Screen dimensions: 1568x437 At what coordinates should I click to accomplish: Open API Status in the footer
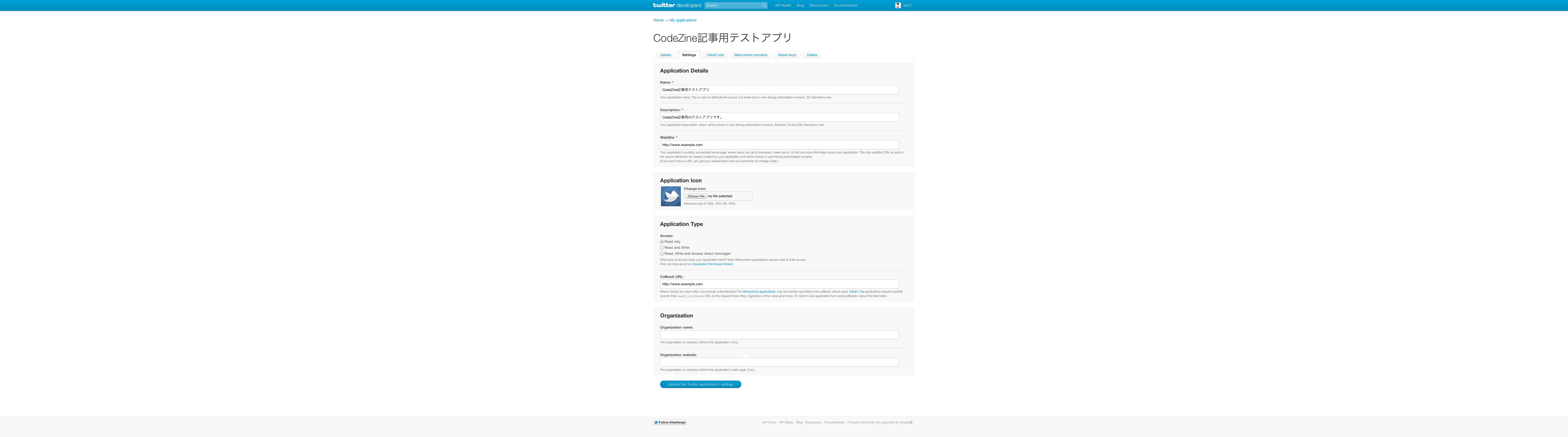coord(786,422)
